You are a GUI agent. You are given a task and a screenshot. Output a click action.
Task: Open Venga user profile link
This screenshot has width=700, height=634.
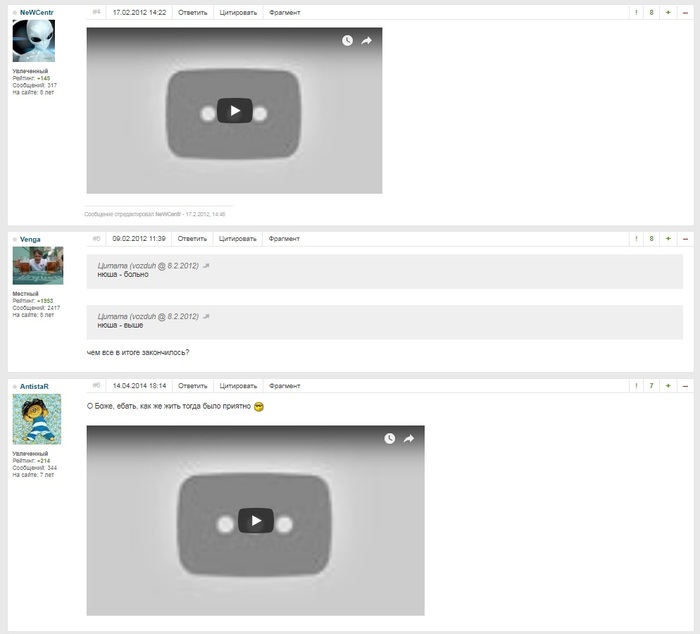(x=30, y=239)
